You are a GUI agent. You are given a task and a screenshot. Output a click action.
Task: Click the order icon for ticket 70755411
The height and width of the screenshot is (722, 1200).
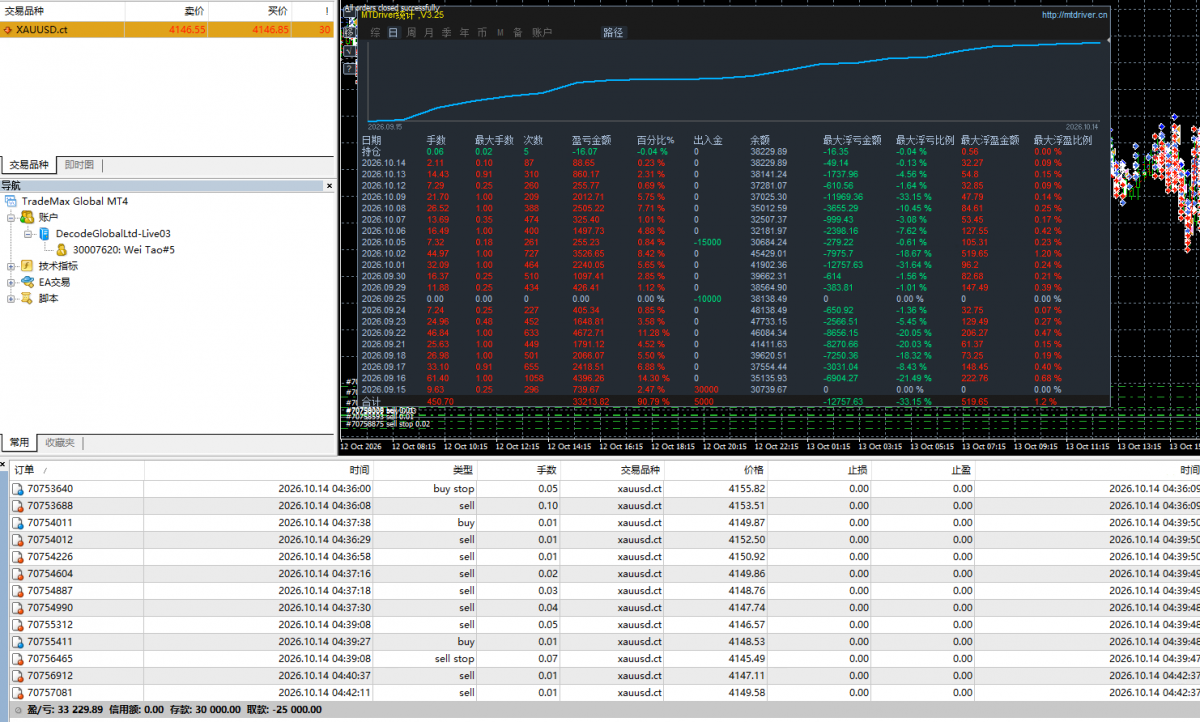coord(18,642)
